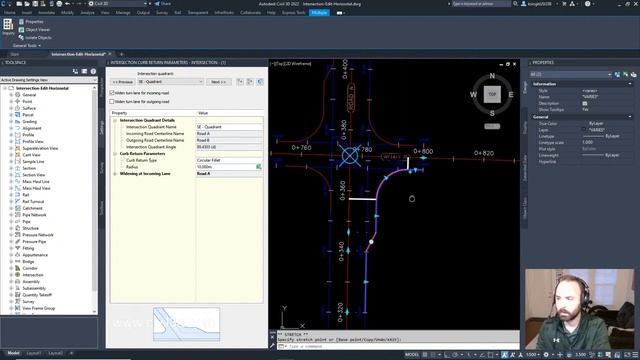Select the Quantity Takeoff tree item
The image size is (640, 360).
37,295
